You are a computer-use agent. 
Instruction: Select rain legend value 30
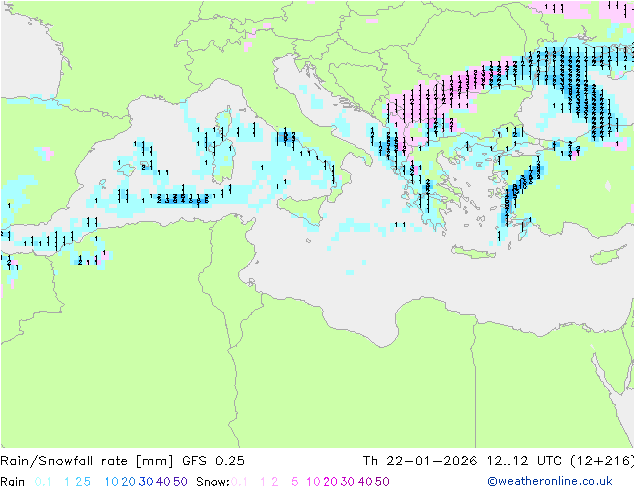click(x=146, y=482)
